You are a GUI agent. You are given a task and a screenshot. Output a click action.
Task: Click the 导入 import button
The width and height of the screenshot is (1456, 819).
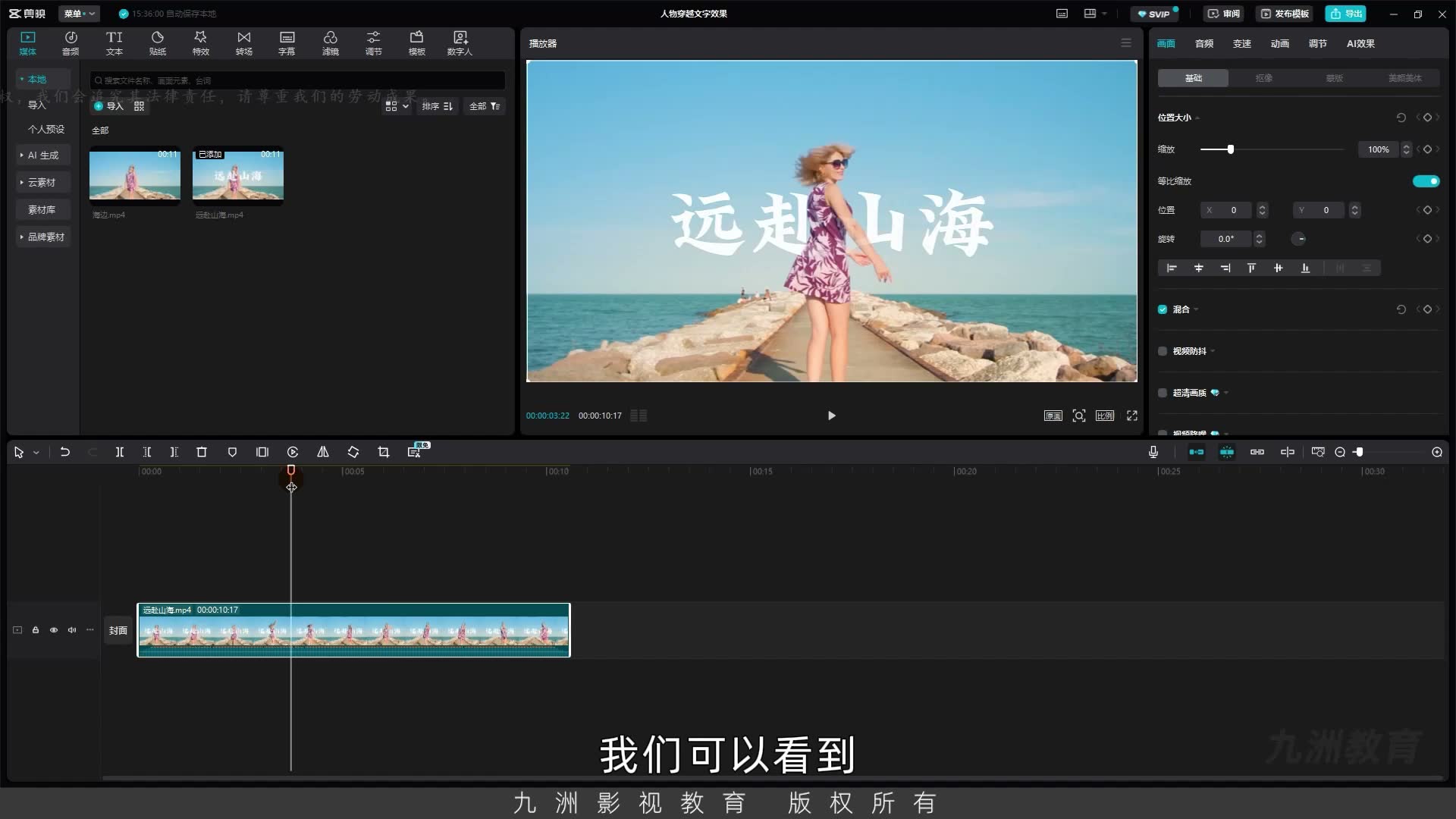click(108, 106)
